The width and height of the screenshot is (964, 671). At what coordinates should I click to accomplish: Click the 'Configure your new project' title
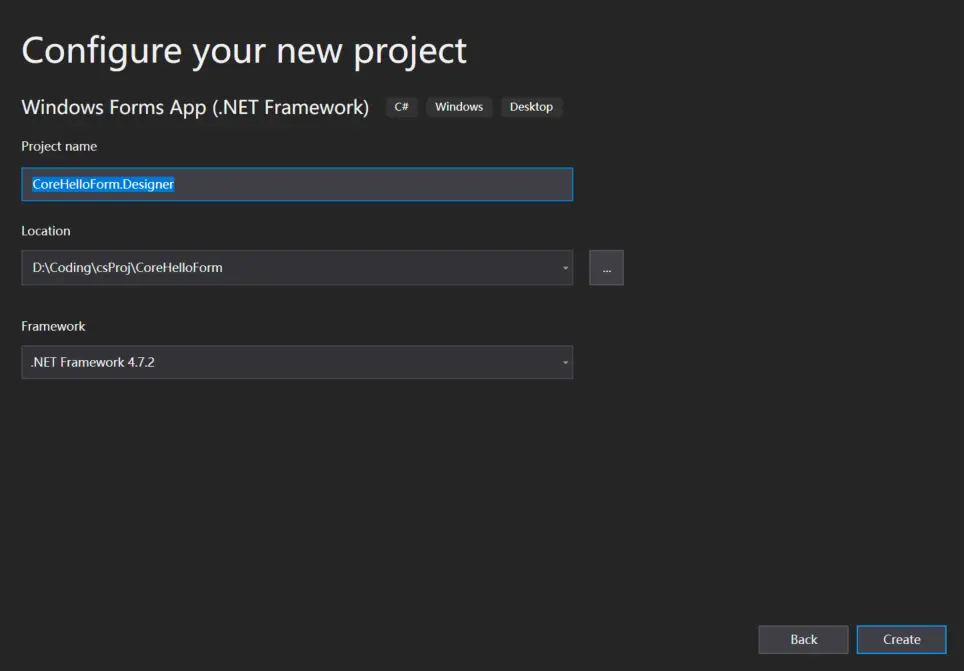click(244, 51)
